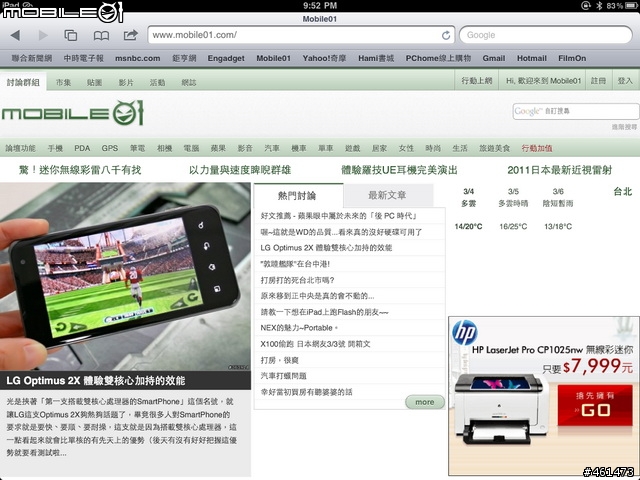Open the bookmarks book icon
Viewport: 640px width, 480px height.
101,36
